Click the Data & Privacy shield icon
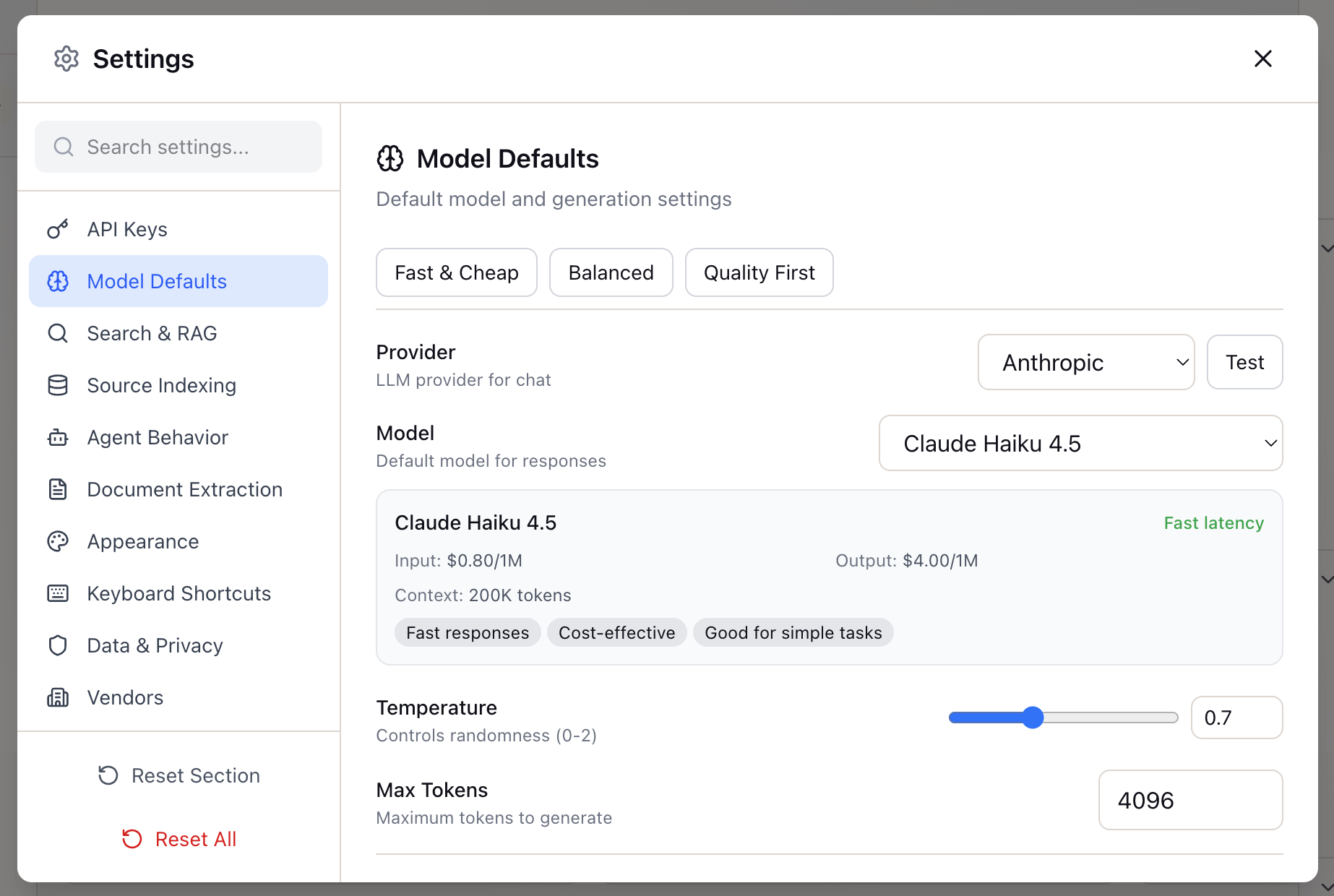Viewport: 1334px width, 896px height. 58,645
